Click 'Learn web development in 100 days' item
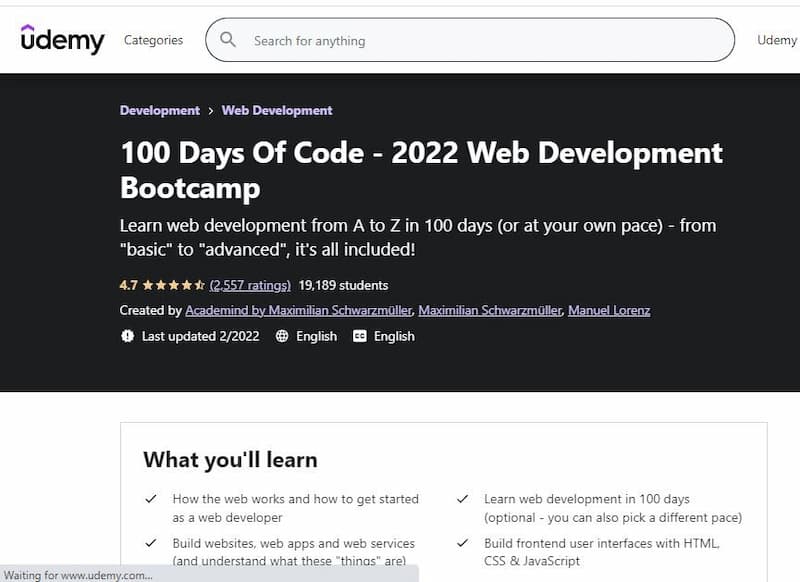Viewport: 800px width, 582px height. [x=613, y=508]
